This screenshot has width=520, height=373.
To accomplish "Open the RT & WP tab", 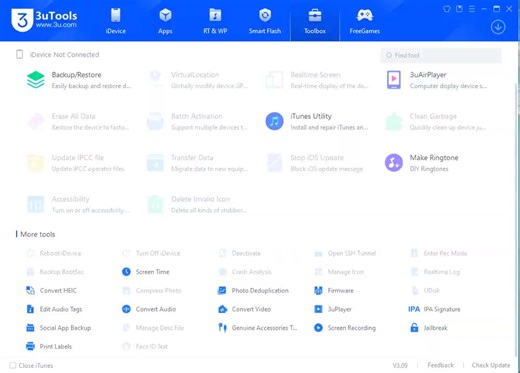I will [x=215, y=21].
